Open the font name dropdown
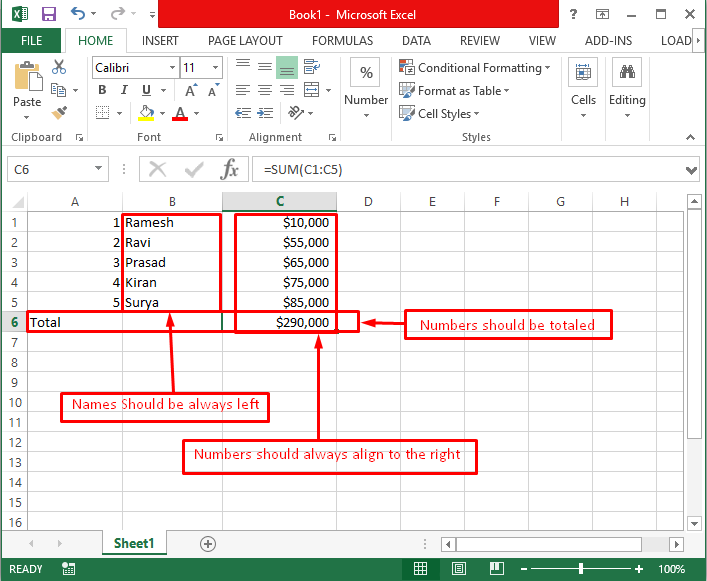This screenshot has width=707, height=581. pyautogui.click(x=172, y=68)
